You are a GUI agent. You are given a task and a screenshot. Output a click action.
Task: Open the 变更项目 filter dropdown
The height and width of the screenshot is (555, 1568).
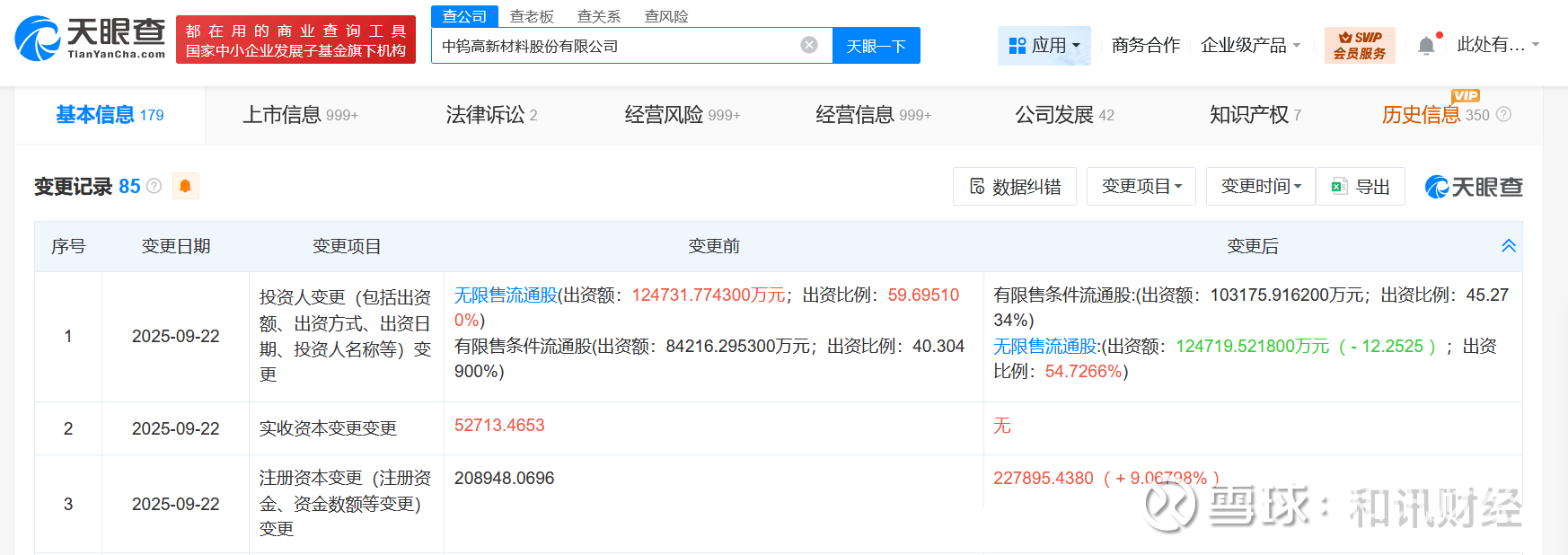tap(1141, 186)
